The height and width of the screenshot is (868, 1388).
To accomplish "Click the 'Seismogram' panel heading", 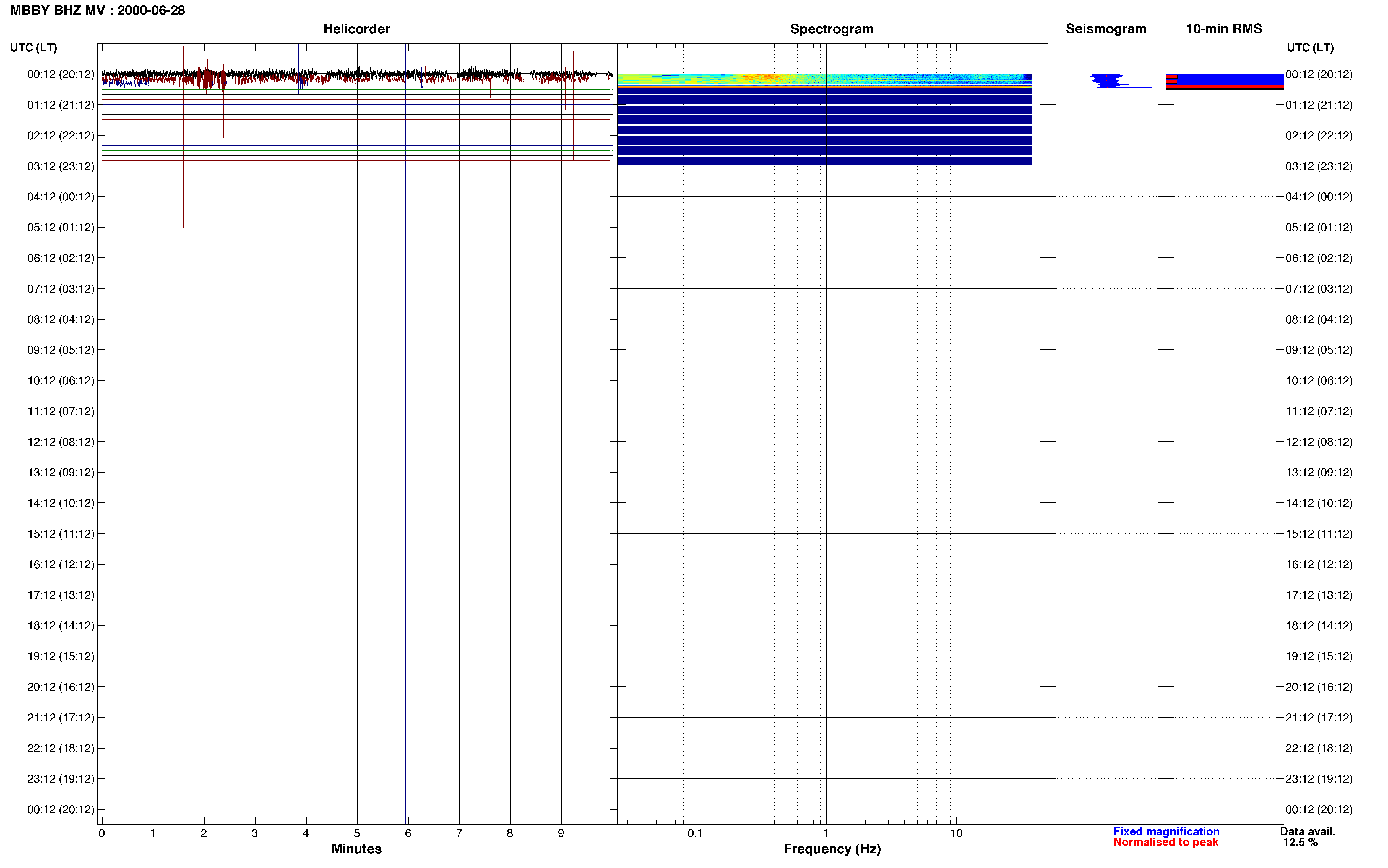I will point(1106,29).
